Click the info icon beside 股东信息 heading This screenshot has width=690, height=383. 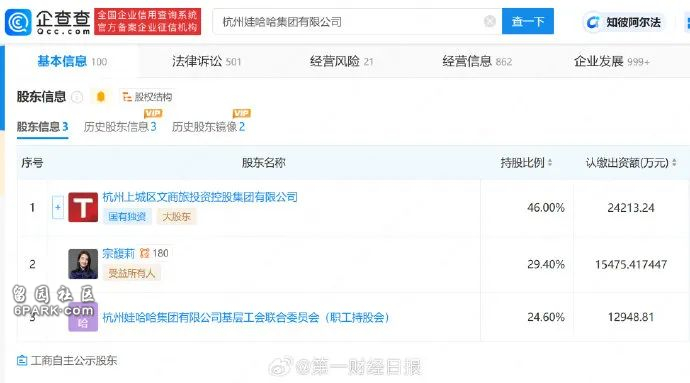[77, 96]
